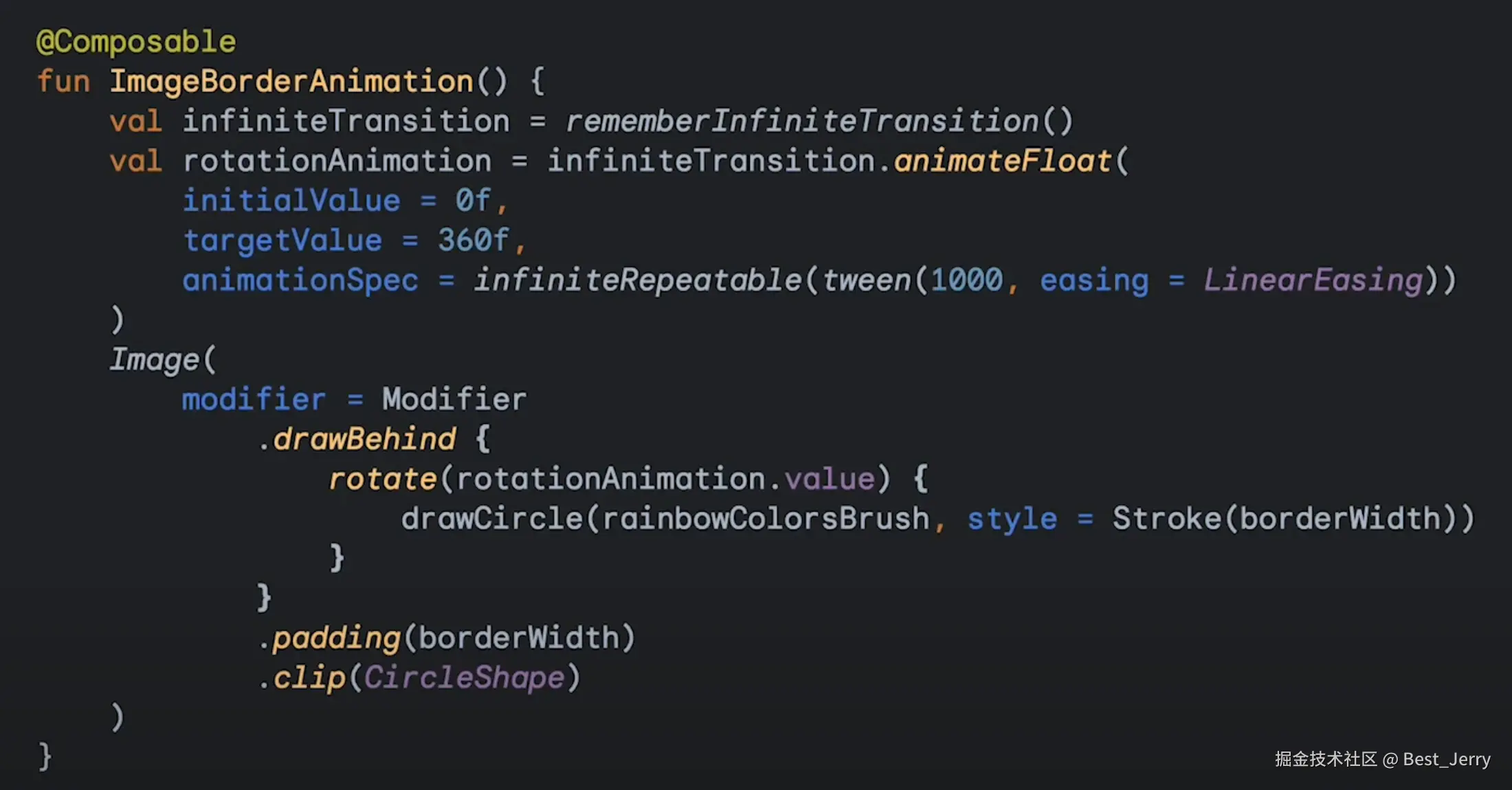Click the rotate function call
The width and height of the screenshot is (1512, 790).
click(382, 479)
